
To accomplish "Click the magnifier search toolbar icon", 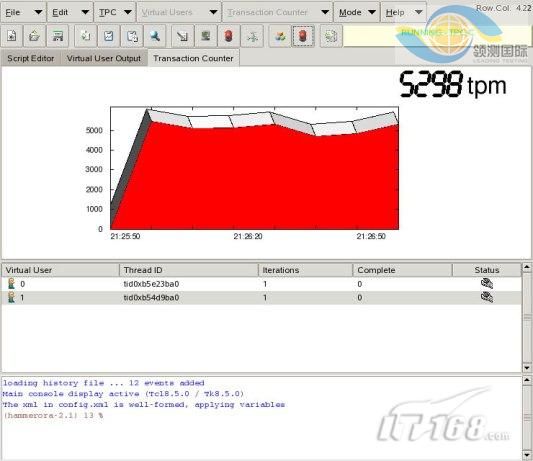I will (x=155, y=36).
